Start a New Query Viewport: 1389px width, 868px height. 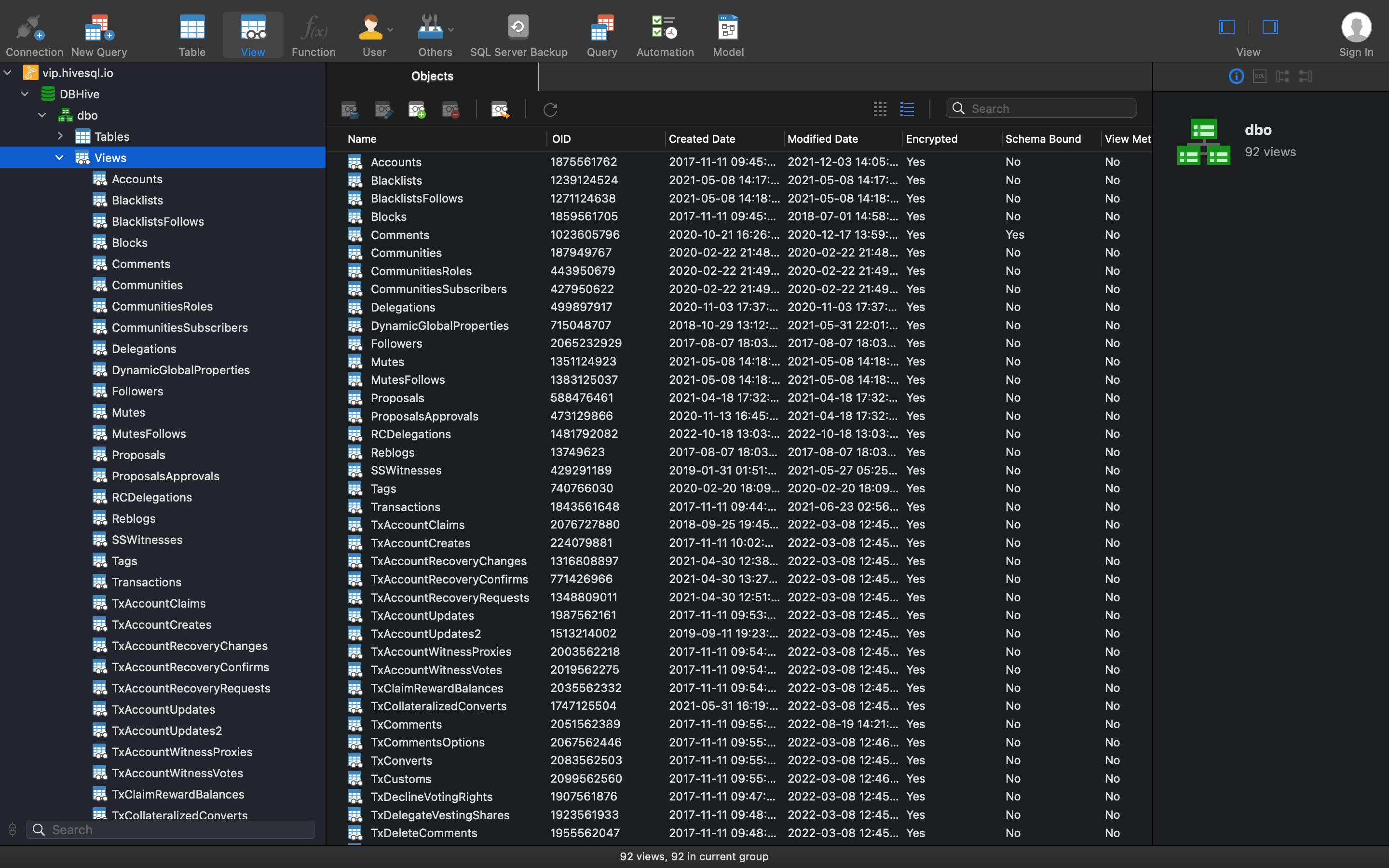pyautogui.click(x=99, y=35)
